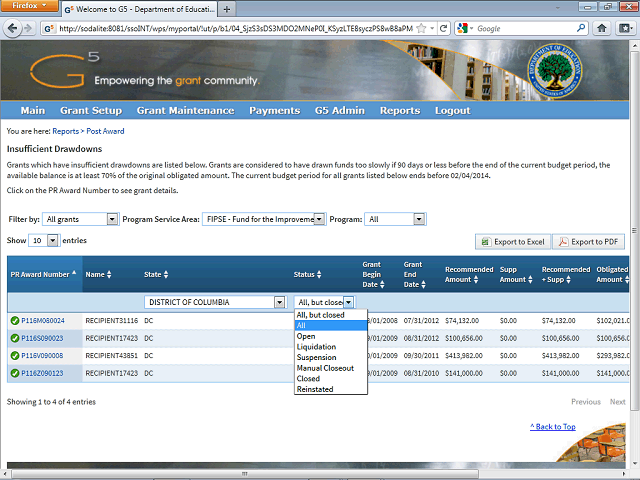Image resolution: width=640 pixels, height=480 pixels.
Task: Choose "Open" status option
Action: (x=331, y=336)
